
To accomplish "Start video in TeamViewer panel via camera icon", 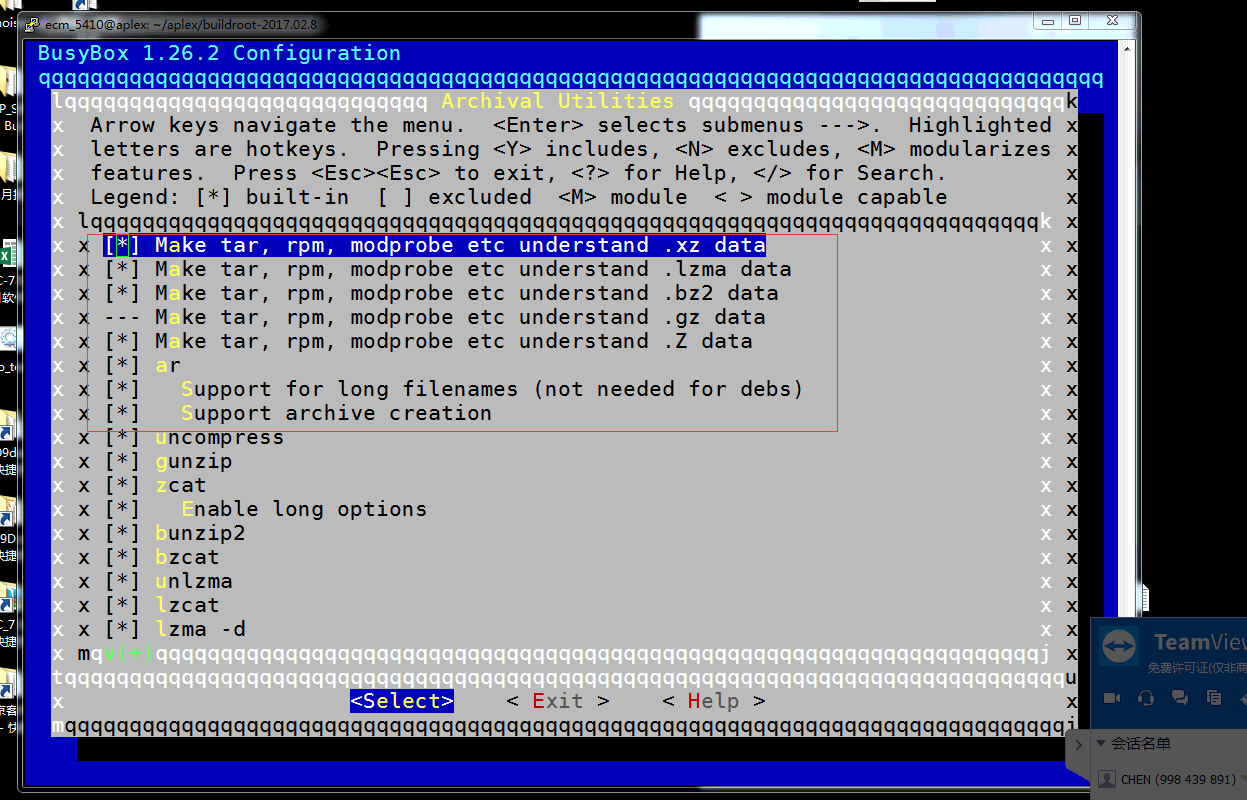I will [1111, 697].
